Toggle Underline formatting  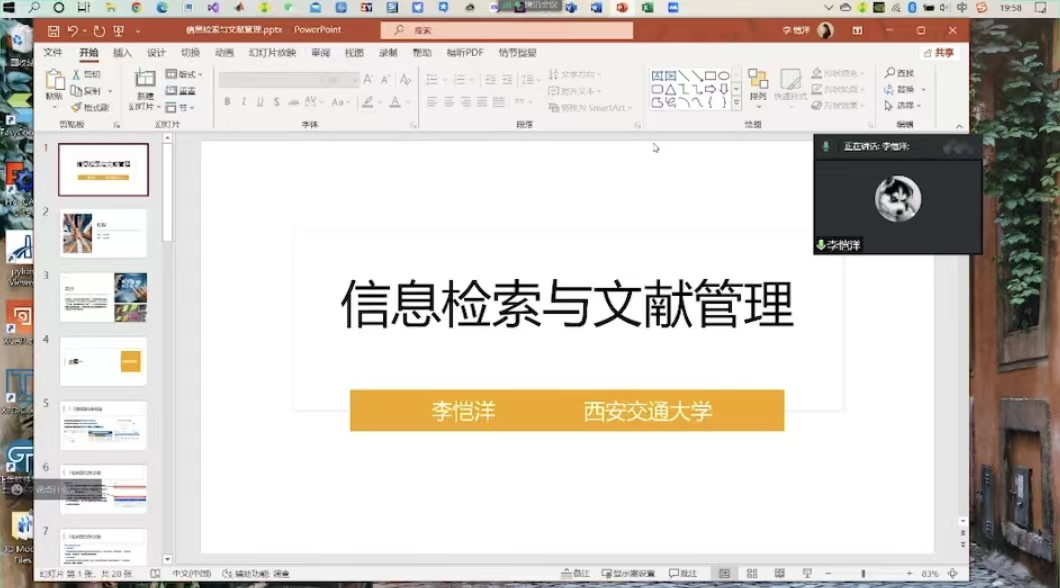pyautogui.click(x=260, y=102)
